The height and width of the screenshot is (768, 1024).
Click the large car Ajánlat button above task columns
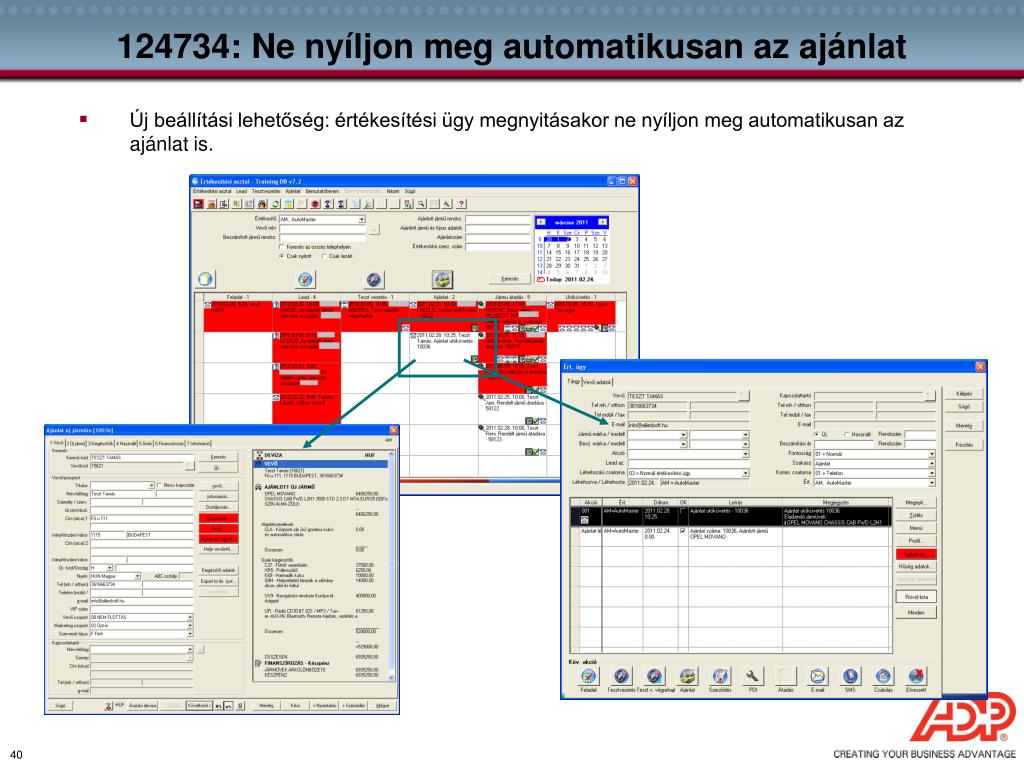[x=443, y=280]
